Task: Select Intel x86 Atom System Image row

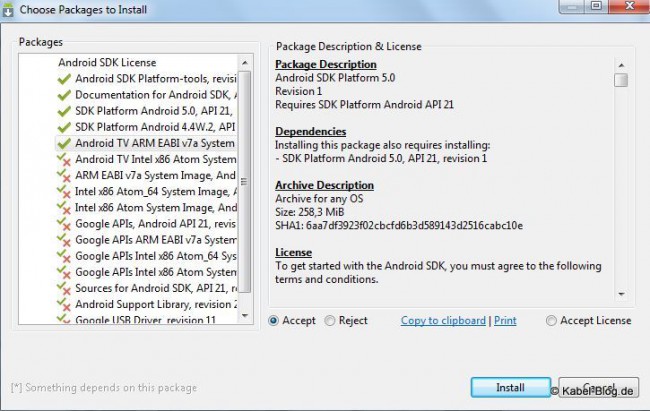Action: coord(146,208)
